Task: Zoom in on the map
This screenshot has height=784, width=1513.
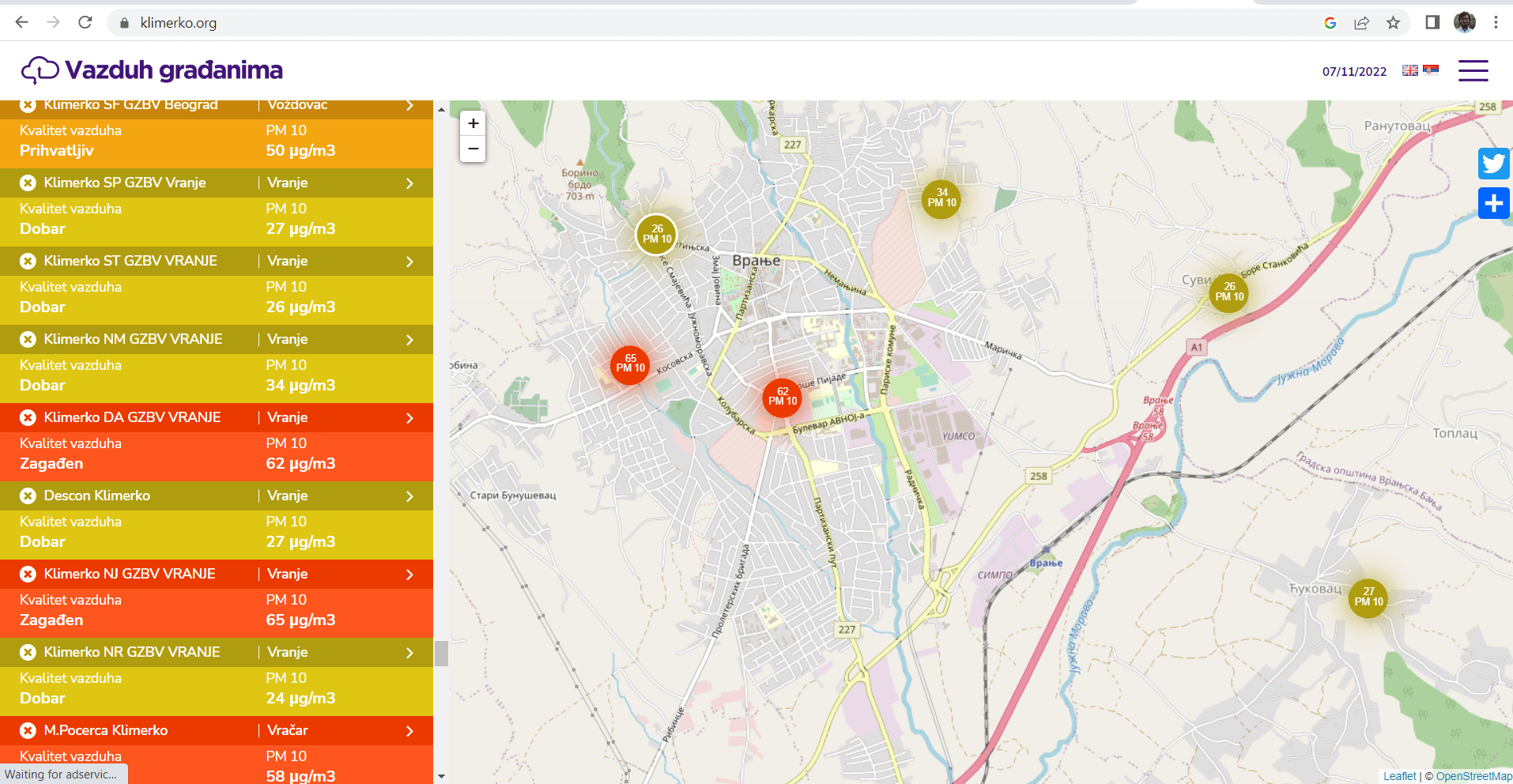Action: tap(473, 123)
